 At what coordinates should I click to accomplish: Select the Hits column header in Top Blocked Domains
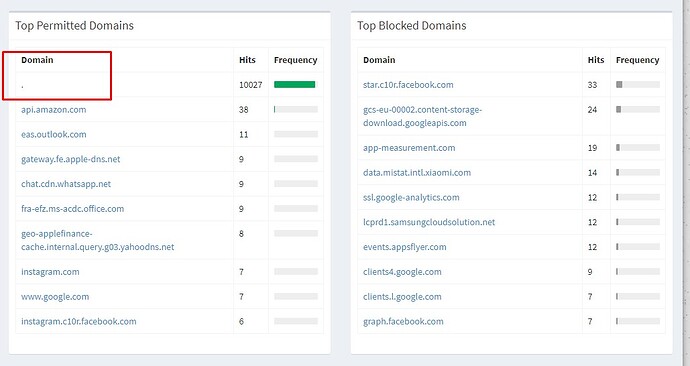coord(596,60)
